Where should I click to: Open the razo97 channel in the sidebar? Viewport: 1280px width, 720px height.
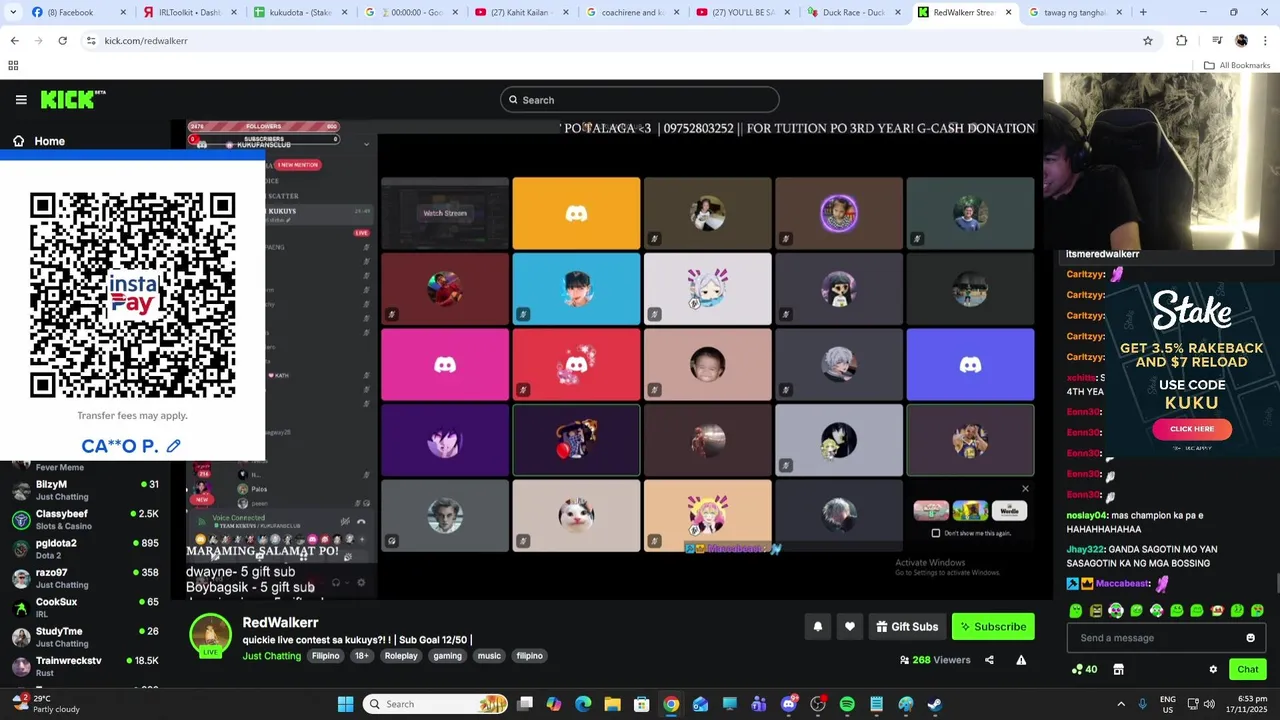[x=85, y=578]
